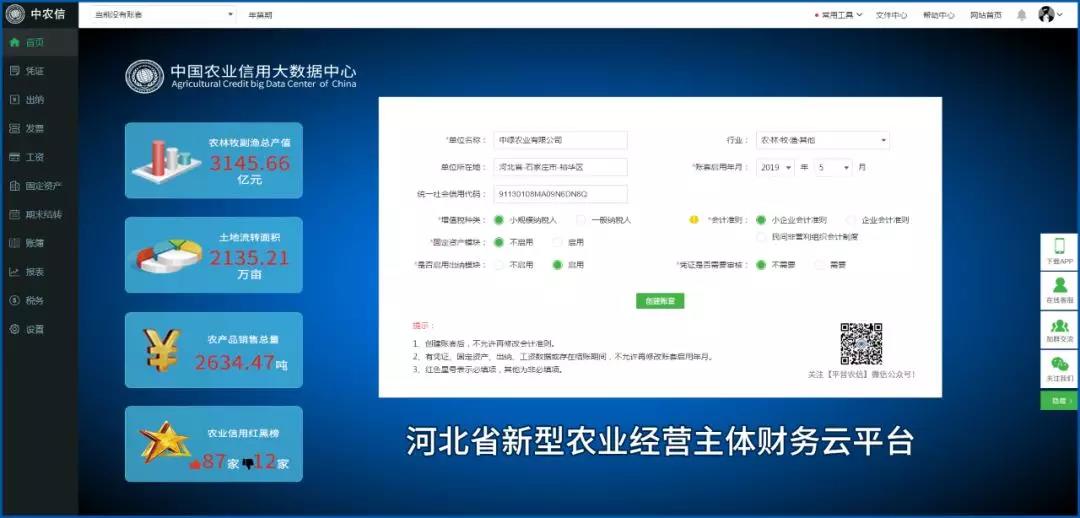Click the 单位名称 input field
This screenshot has width=1080, height=518.
(x=560, y=141)
